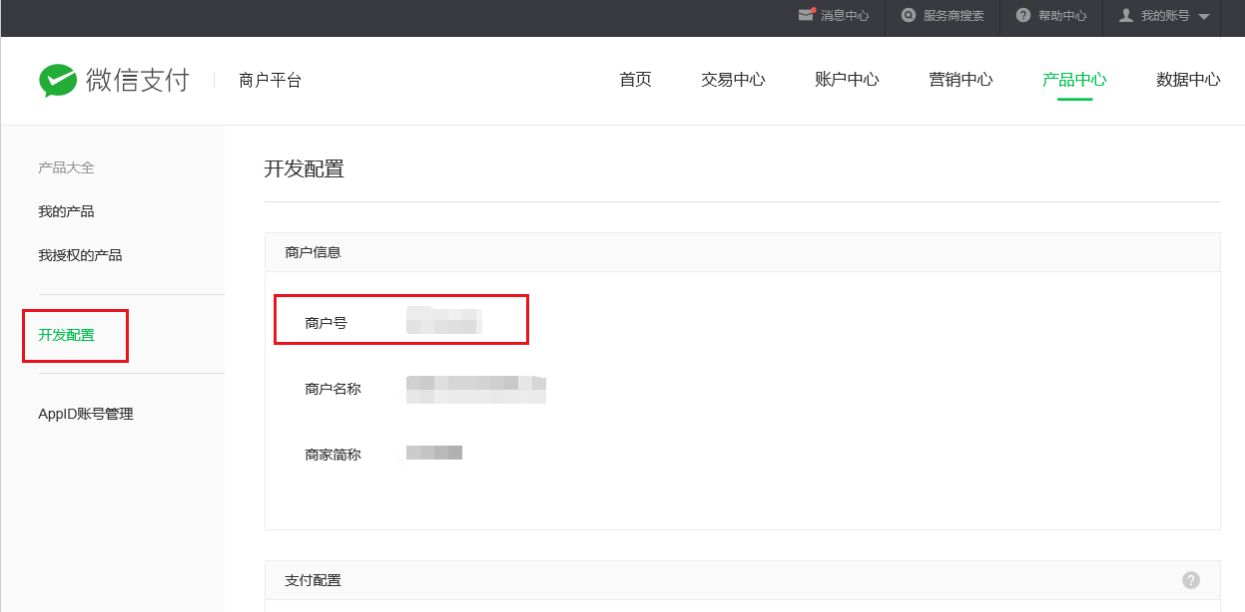This screenshot has height=612, width=1245.
Task: Click the 产品大全 sidebar heading
Action: 66,168
